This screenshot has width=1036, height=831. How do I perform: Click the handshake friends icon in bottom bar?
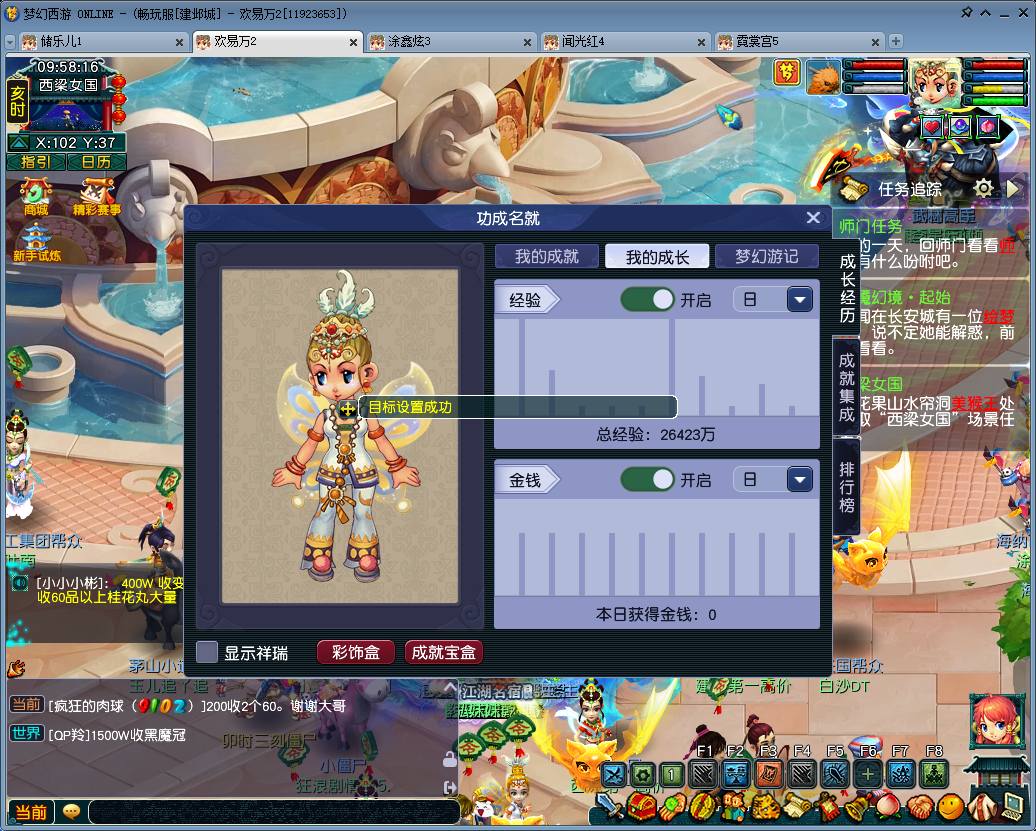919,807
